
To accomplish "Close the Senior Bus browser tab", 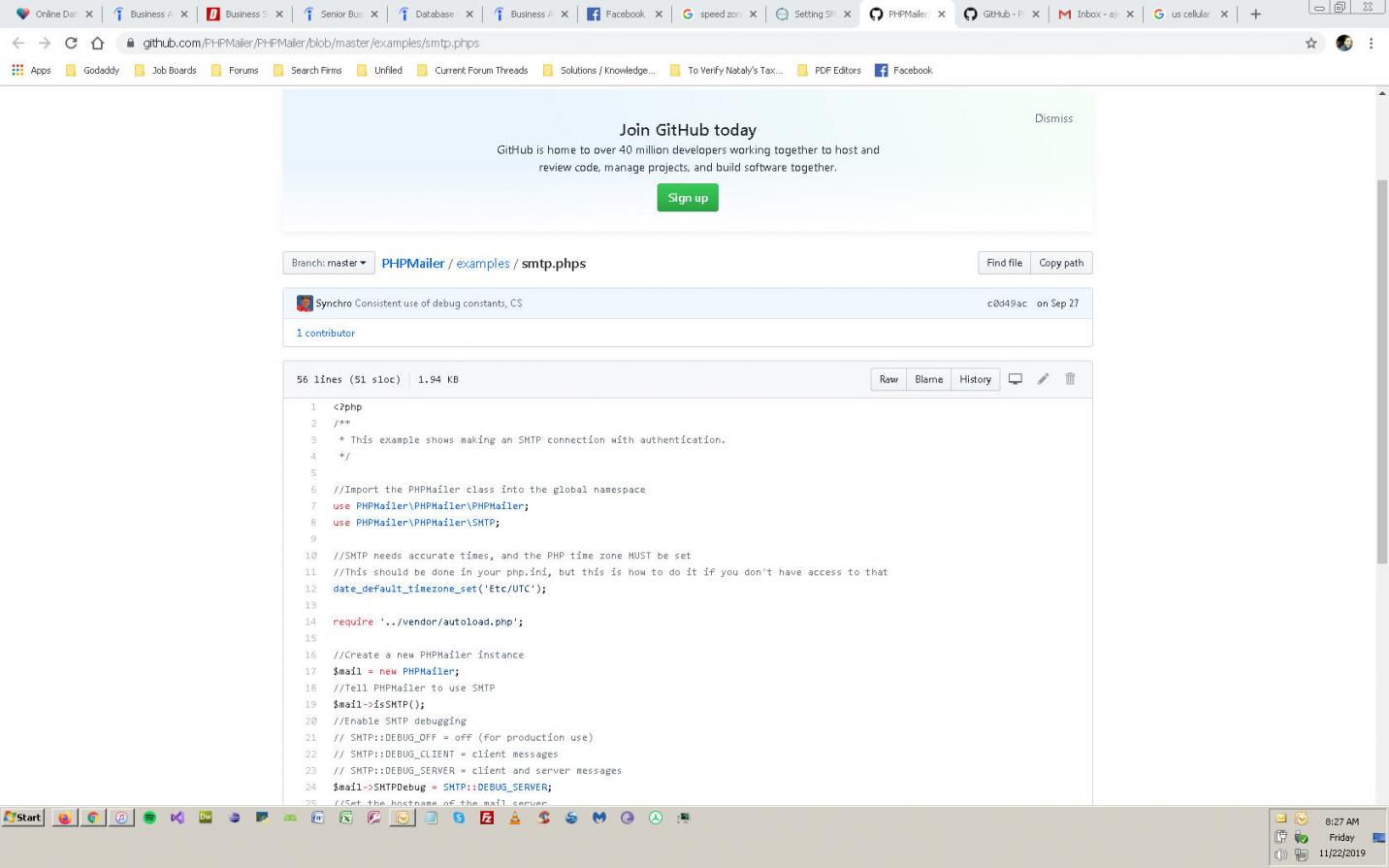I will (376, 14).
